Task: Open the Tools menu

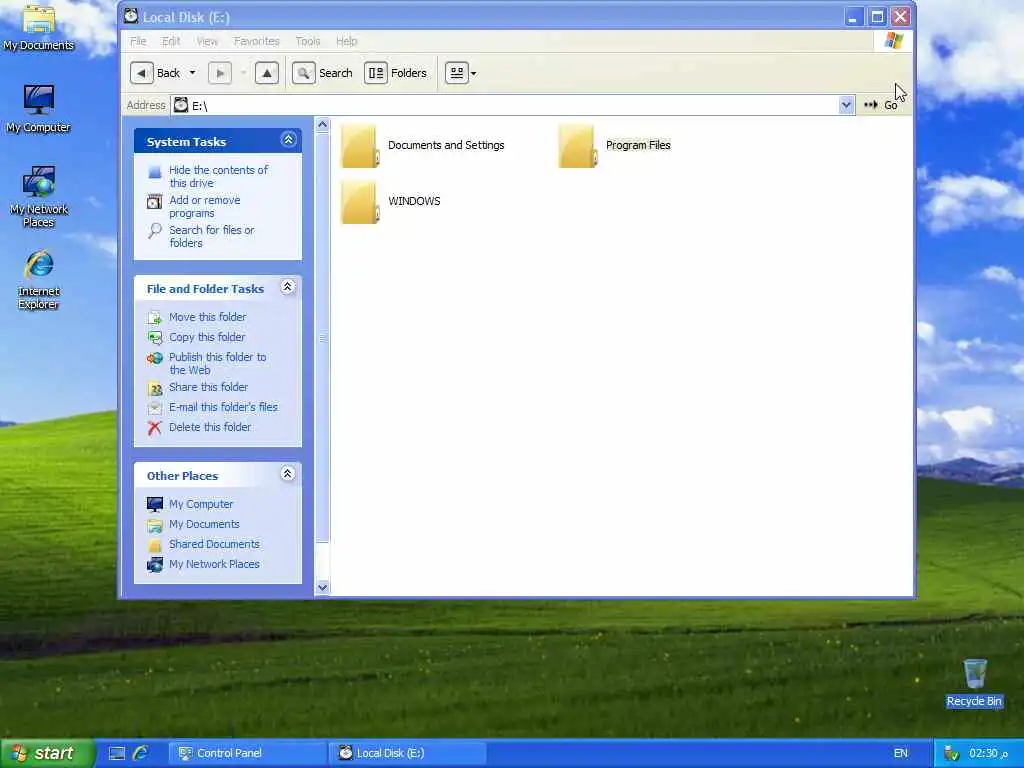Action: pos(308,41)
